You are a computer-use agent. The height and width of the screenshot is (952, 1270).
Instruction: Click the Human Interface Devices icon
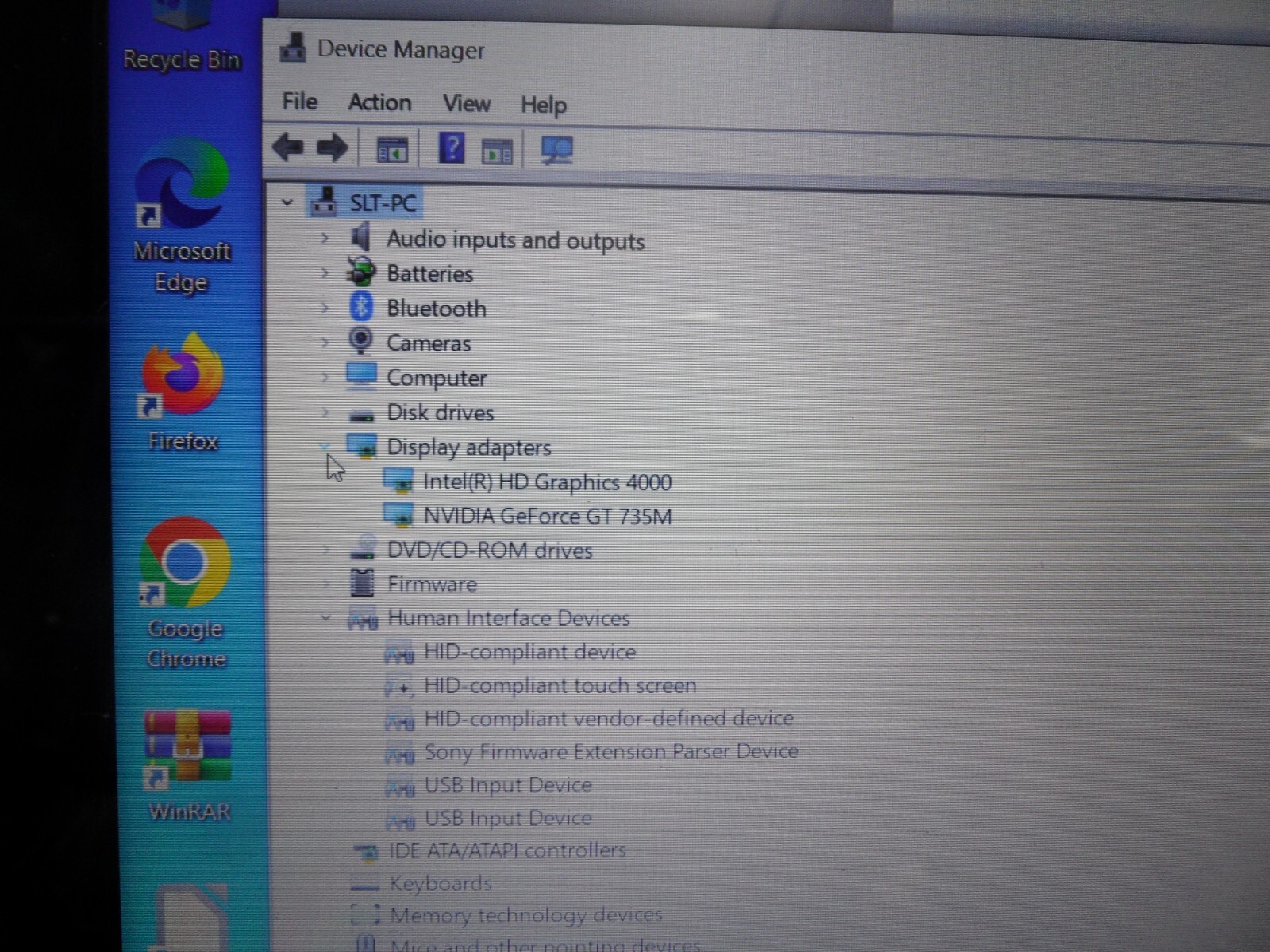tap(363, 618)
